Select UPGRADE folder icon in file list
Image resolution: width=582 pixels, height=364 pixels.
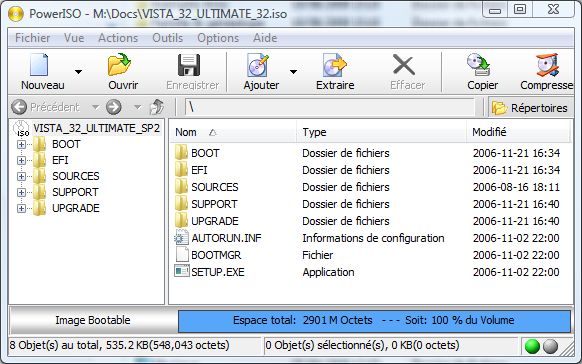pyautogui.click(x=181, y=221)
